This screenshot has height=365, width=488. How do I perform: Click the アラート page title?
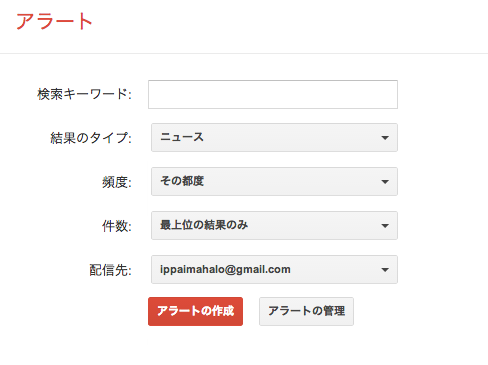pyautogui.click(x=54, y=21)
